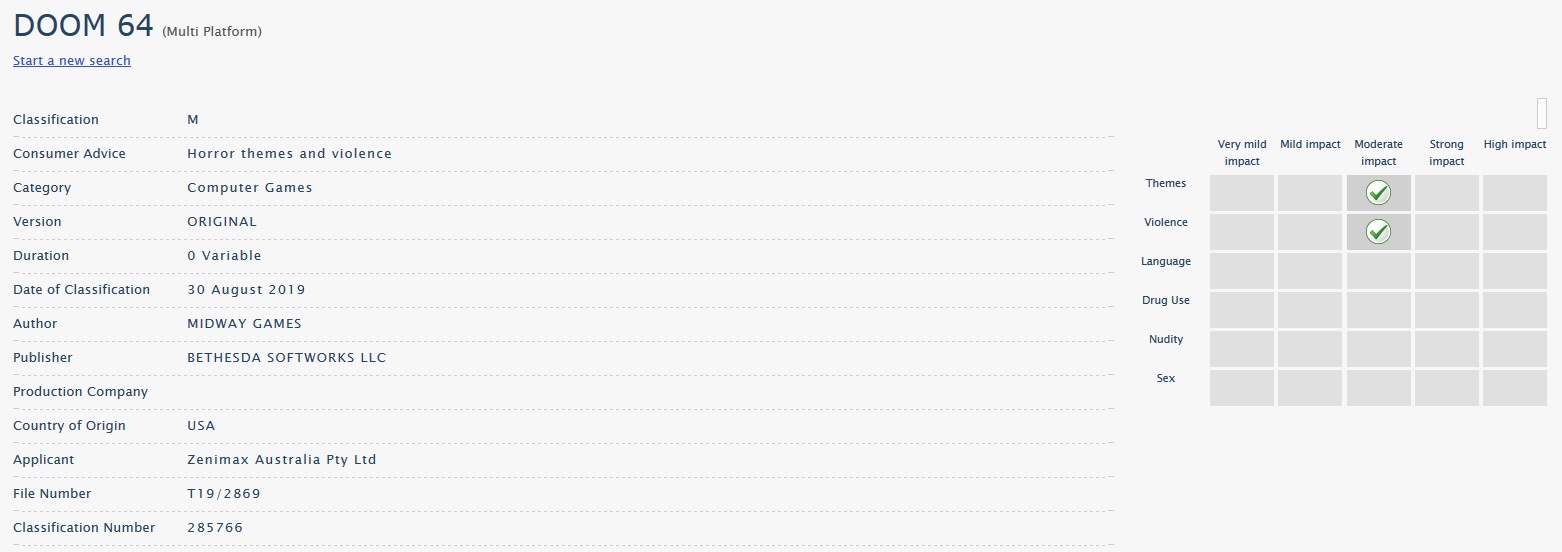1562x552 pixels.
Task: Click the Violence moderate impact checkmark
Action: 1378,232
